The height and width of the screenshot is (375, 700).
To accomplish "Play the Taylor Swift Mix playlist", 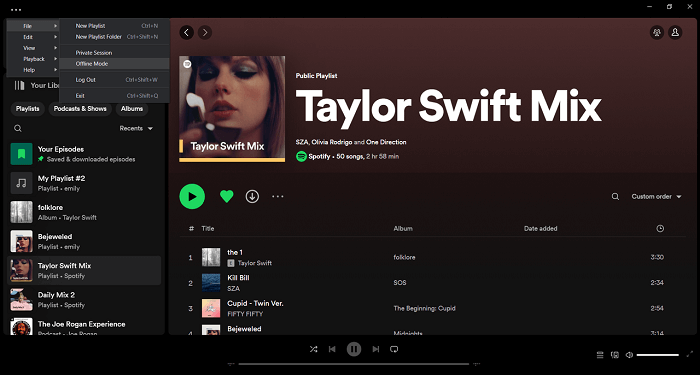I will pyautogui.click(x=192, y=196).
